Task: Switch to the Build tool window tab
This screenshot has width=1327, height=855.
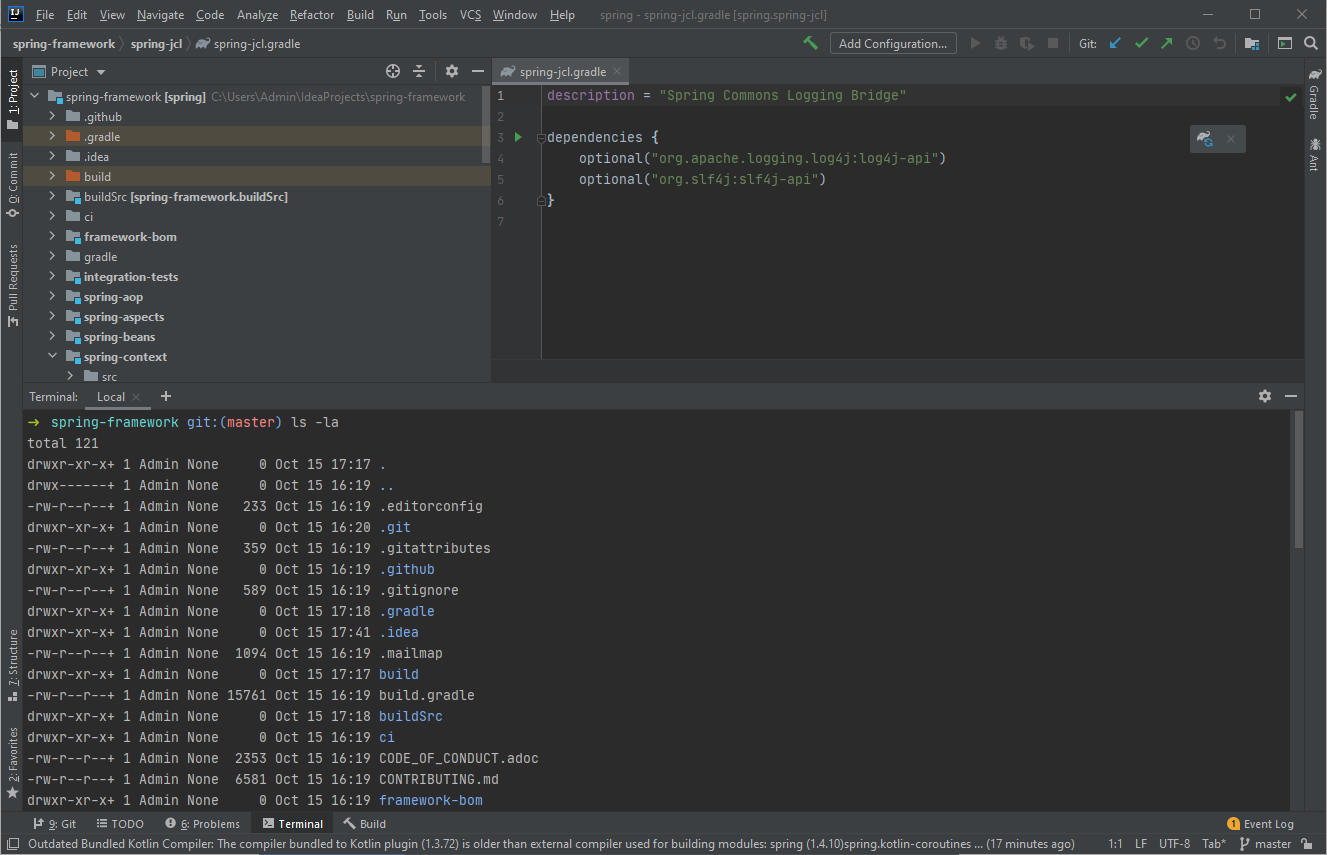Action: click(x=365, y=823)
